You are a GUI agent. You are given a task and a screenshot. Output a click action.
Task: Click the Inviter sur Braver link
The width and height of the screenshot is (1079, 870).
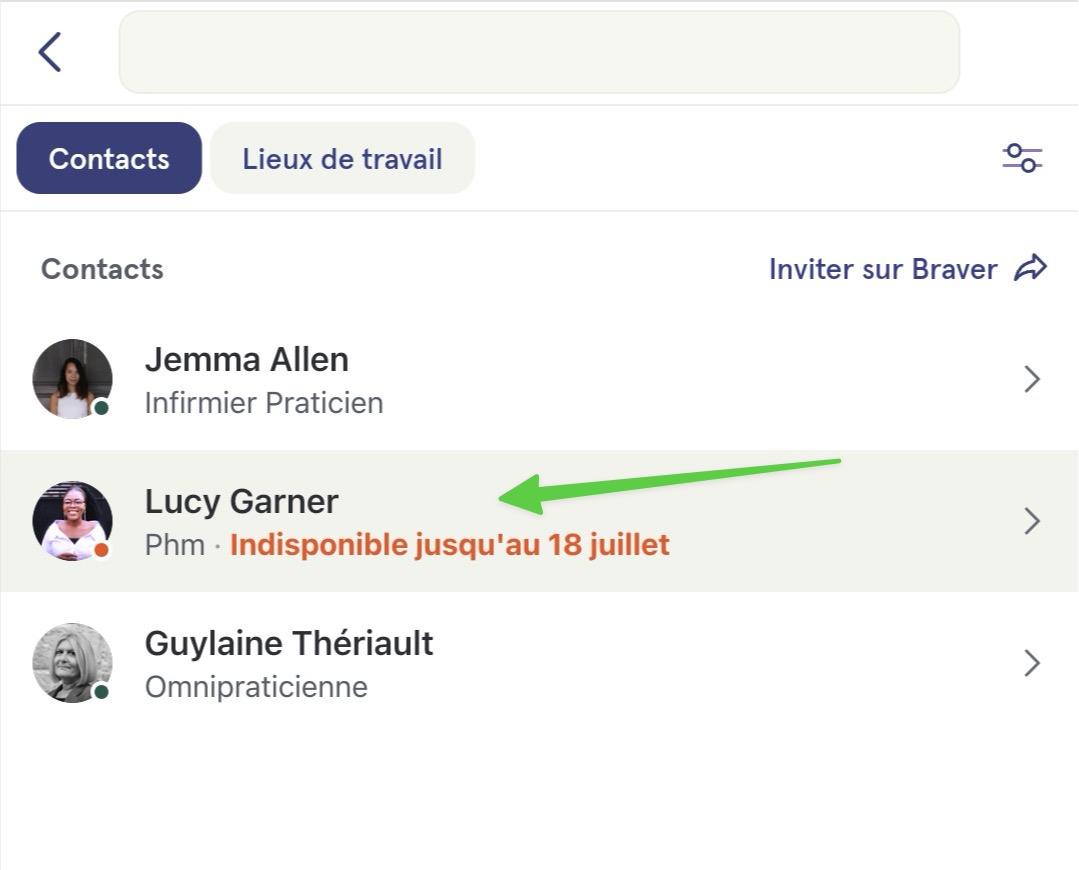point(883,269)
